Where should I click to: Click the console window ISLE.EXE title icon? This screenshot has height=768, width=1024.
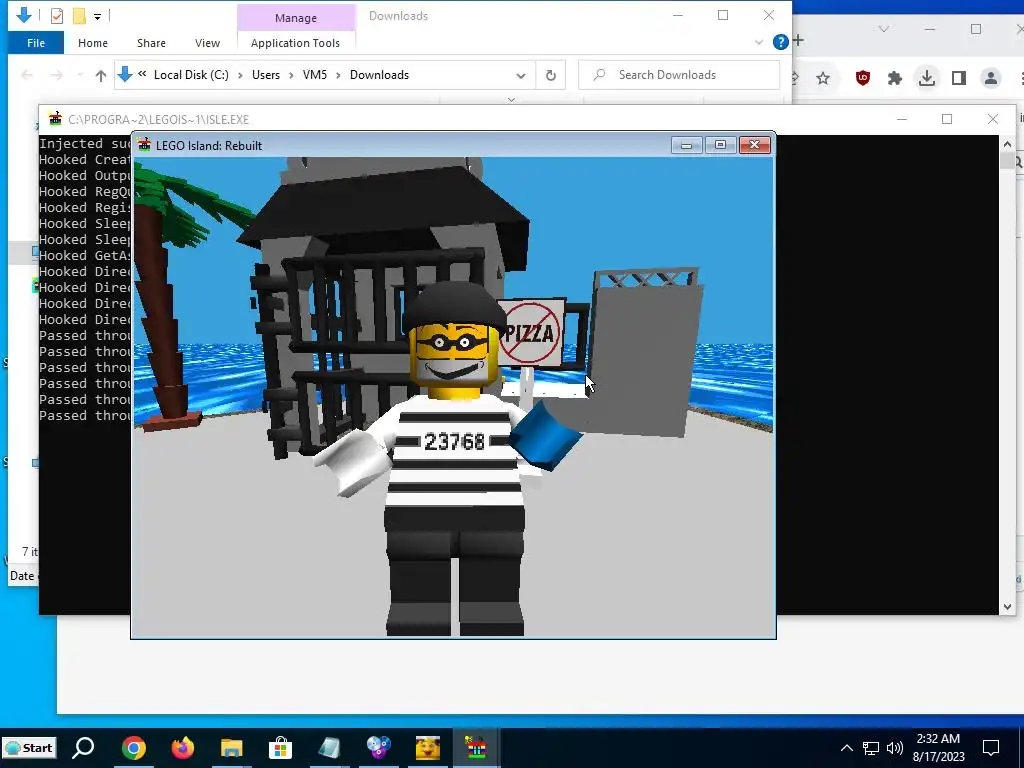click(x=56, y=119)
